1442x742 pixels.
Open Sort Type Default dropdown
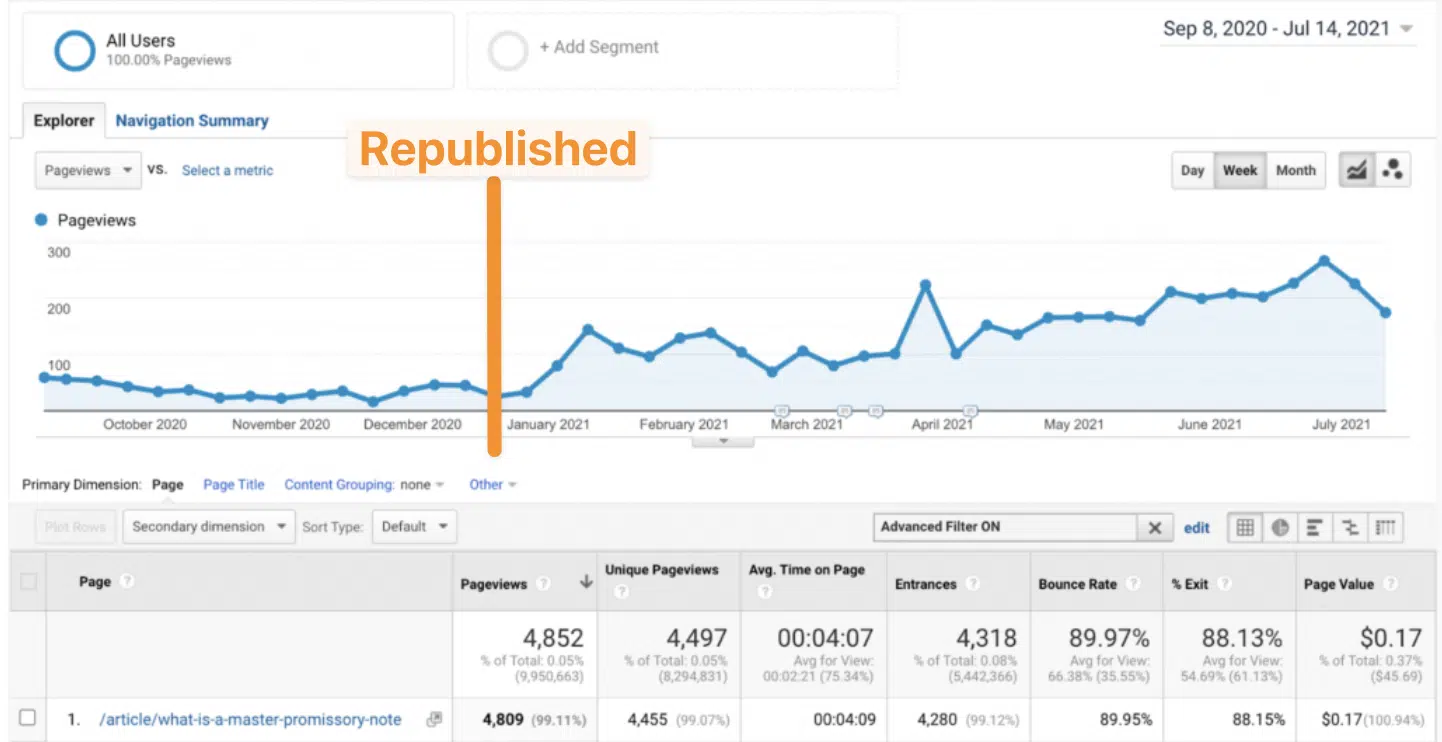(x=414, y=527)
